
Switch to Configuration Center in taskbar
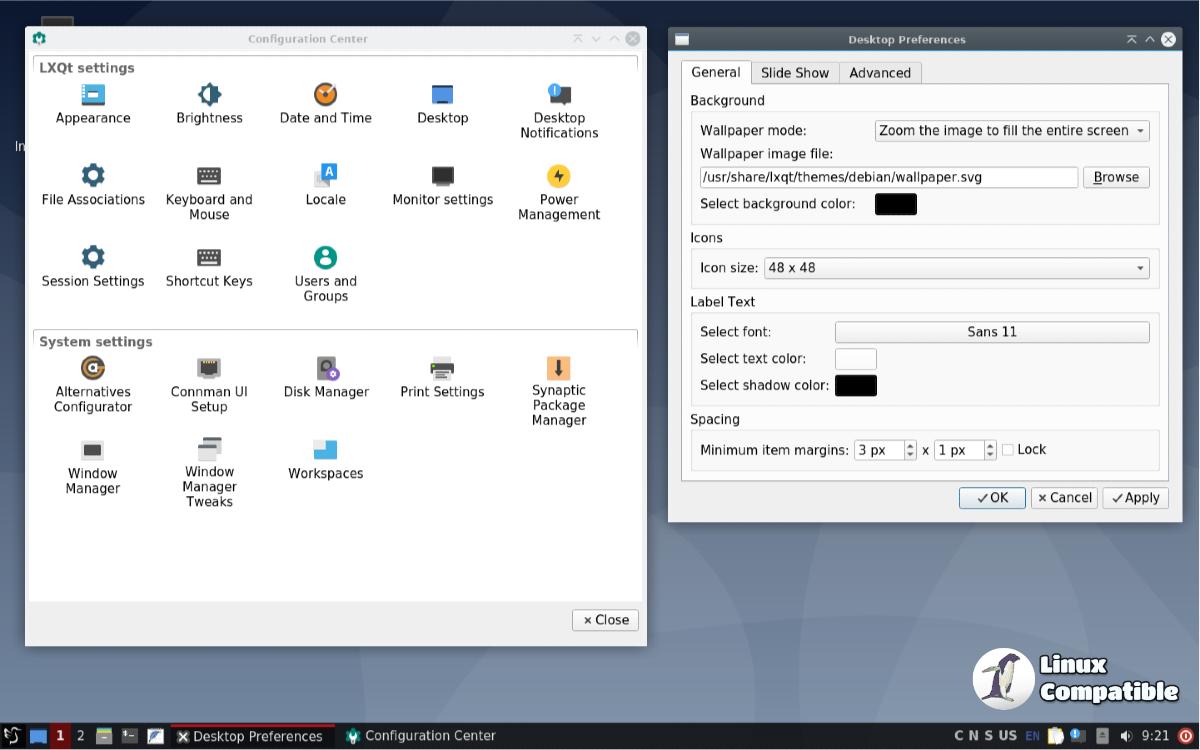[420, 736]
